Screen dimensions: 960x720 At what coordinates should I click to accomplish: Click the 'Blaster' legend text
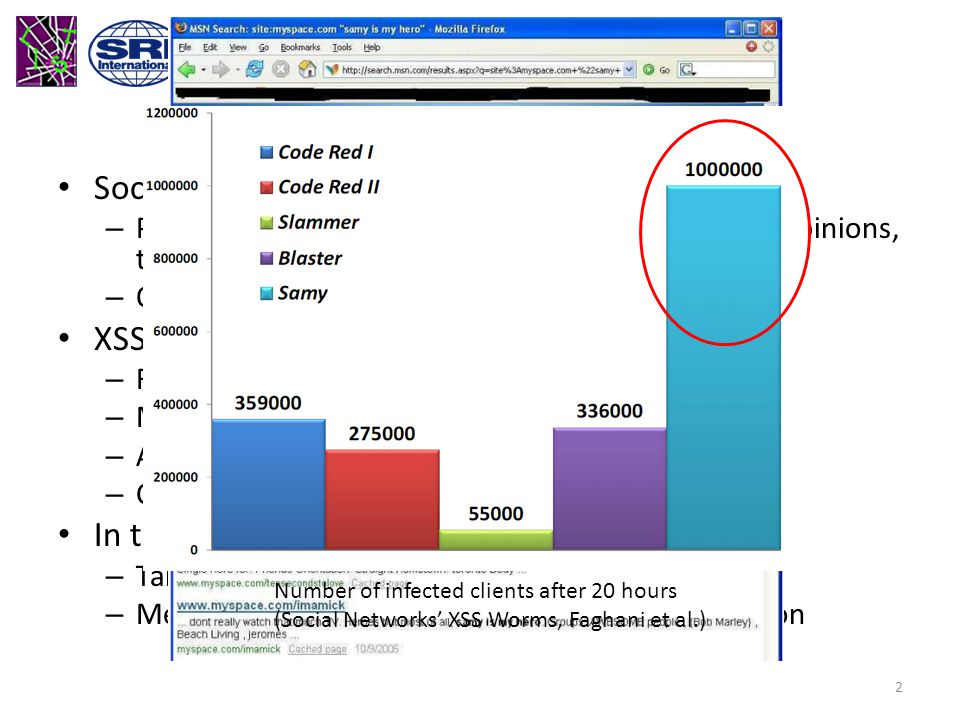pos(310,258)
